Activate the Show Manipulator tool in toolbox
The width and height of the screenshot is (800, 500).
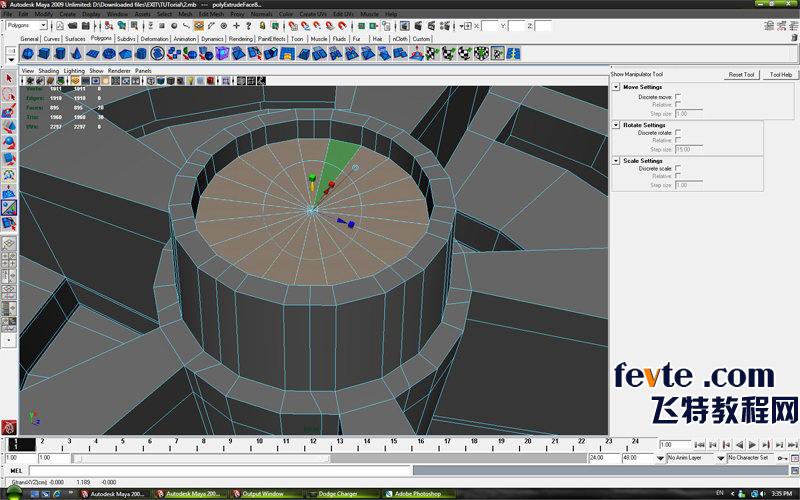tap(9, 207)
